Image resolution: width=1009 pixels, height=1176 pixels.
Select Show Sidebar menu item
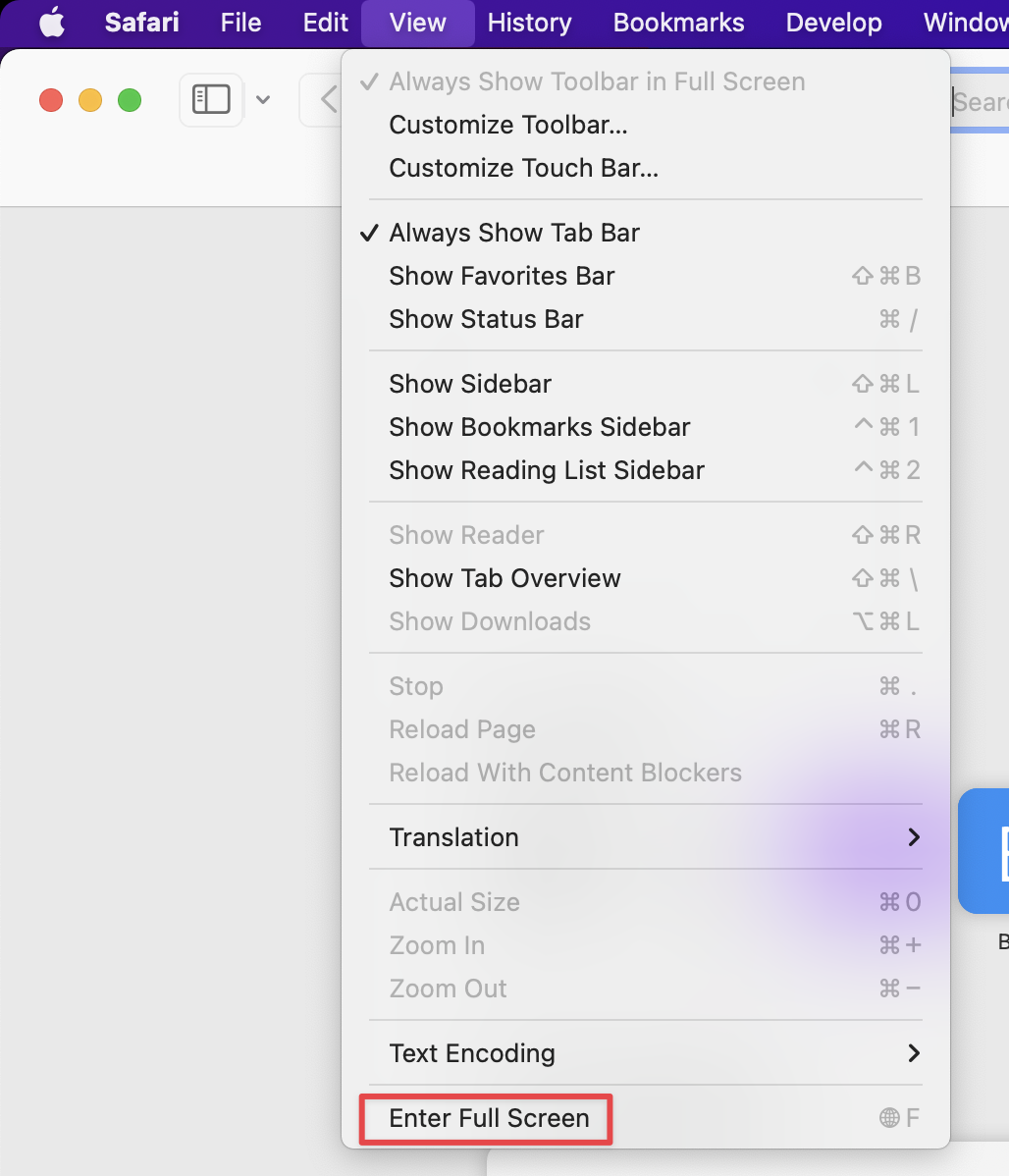pos(645,384)
